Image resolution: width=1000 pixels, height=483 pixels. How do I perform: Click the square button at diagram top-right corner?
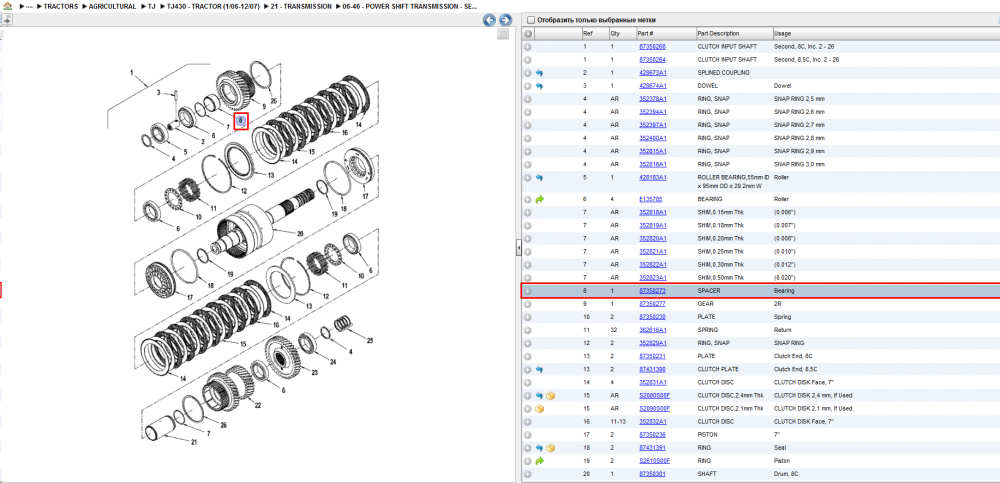[503, 34]
